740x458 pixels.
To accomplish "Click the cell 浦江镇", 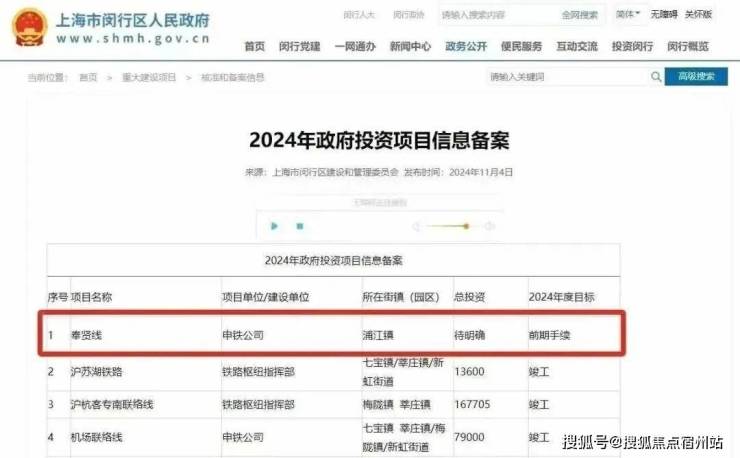I will pyautogui.click(x=378, y=335).
